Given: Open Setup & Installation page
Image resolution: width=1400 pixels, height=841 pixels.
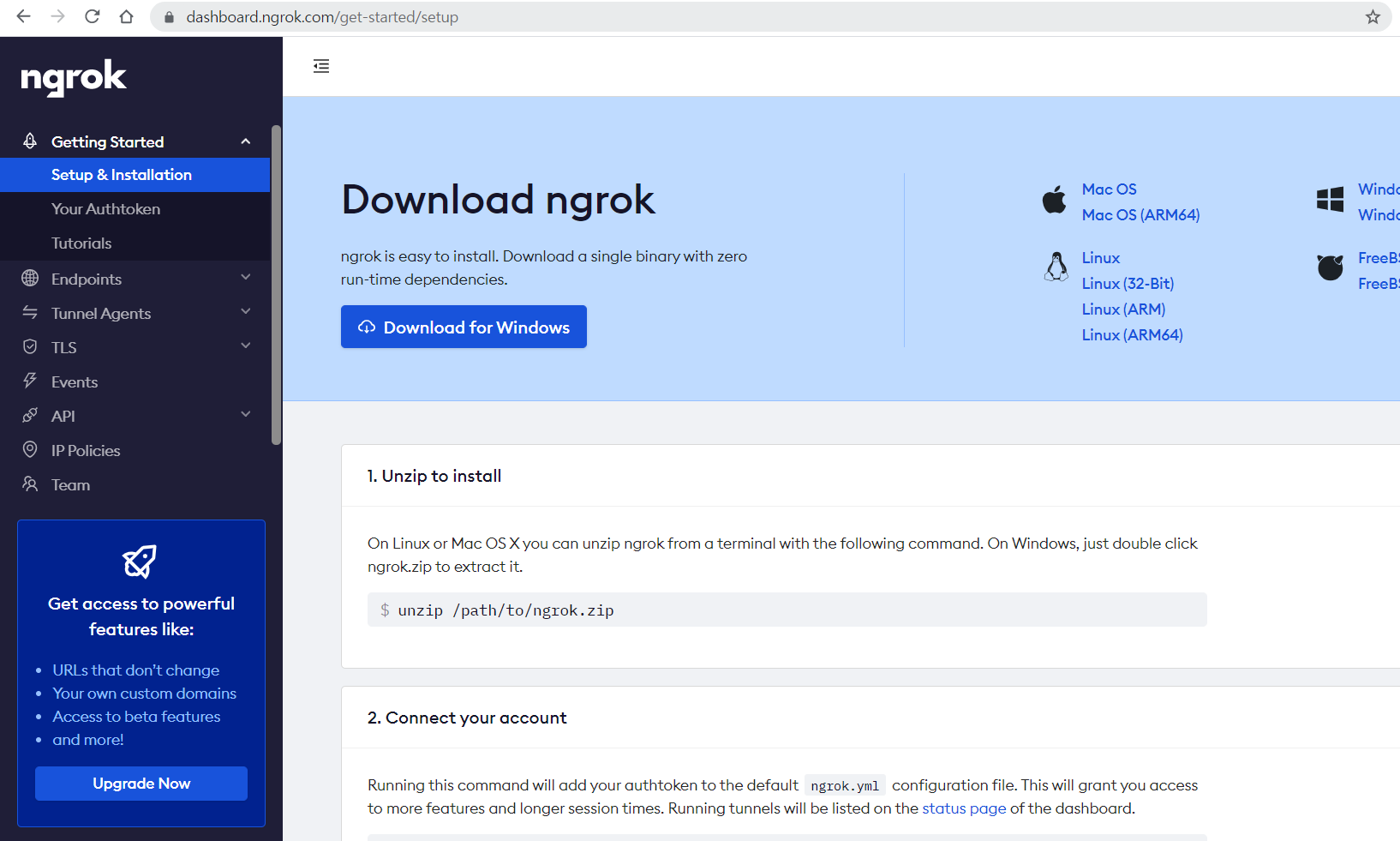Looking at the screenshot, I should pyautogui.click(x=135, y=175).
